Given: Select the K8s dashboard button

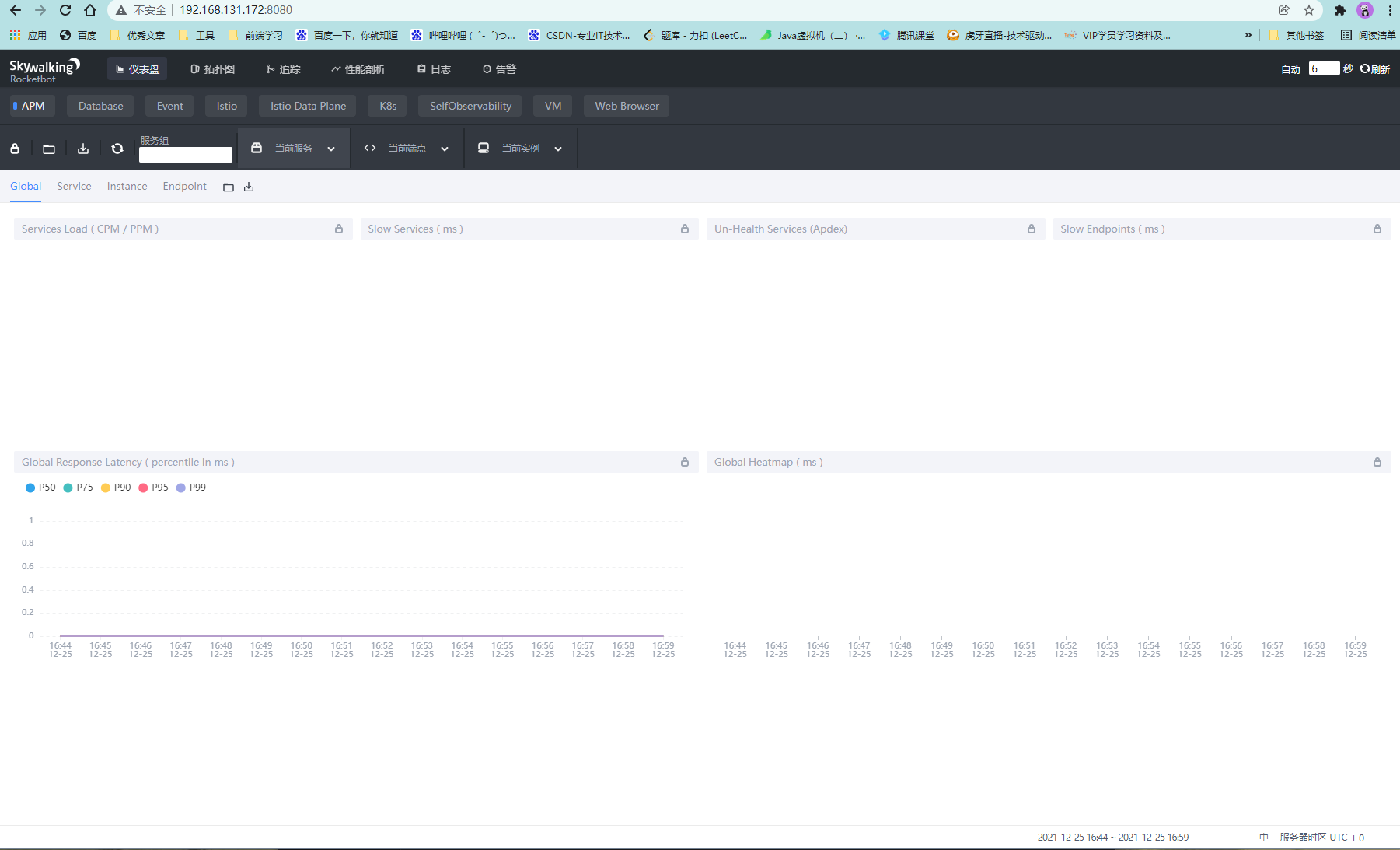Looking at the screenshot, I should click(x=388, y=106).
